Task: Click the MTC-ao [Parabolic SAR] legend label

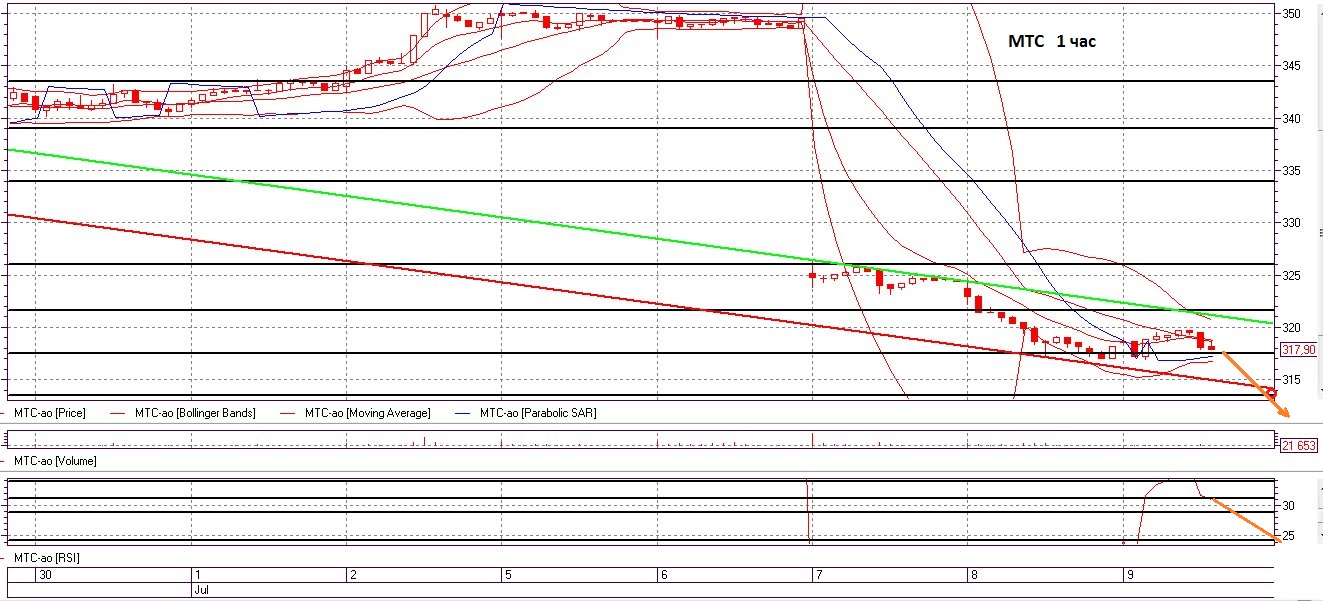Action: [x=538, y=413]
